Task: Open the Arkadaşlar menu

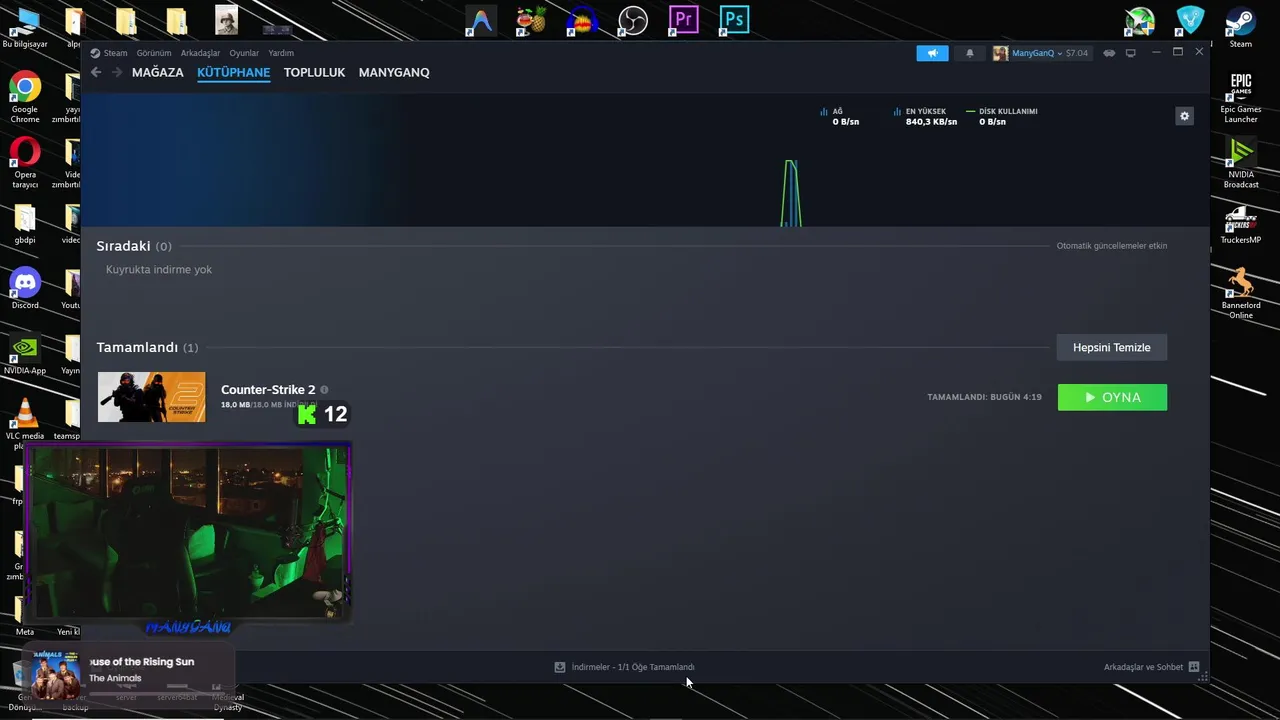Action: click(x=200, y=53)
